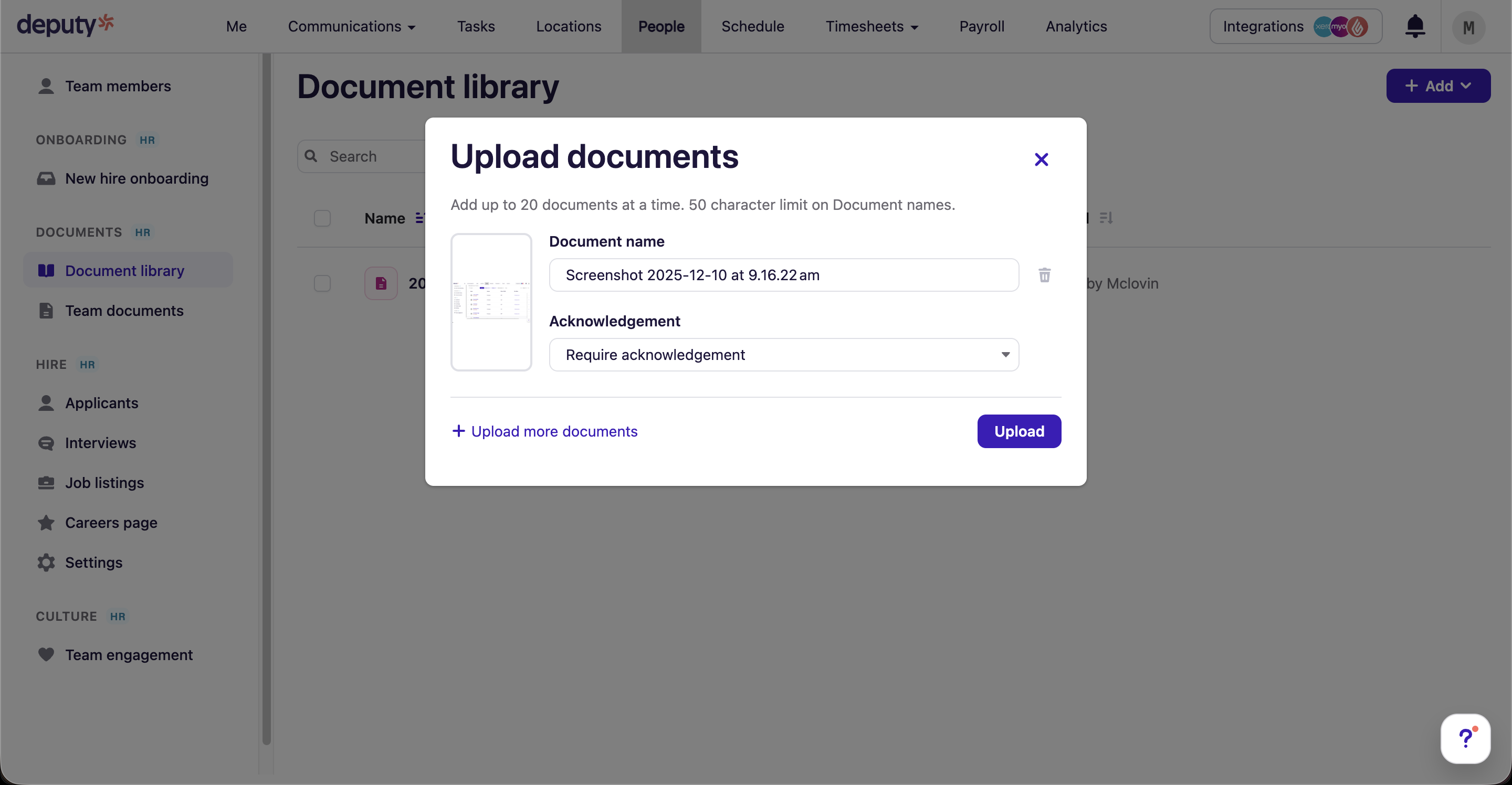Click Upload more documents

point(545,431)
